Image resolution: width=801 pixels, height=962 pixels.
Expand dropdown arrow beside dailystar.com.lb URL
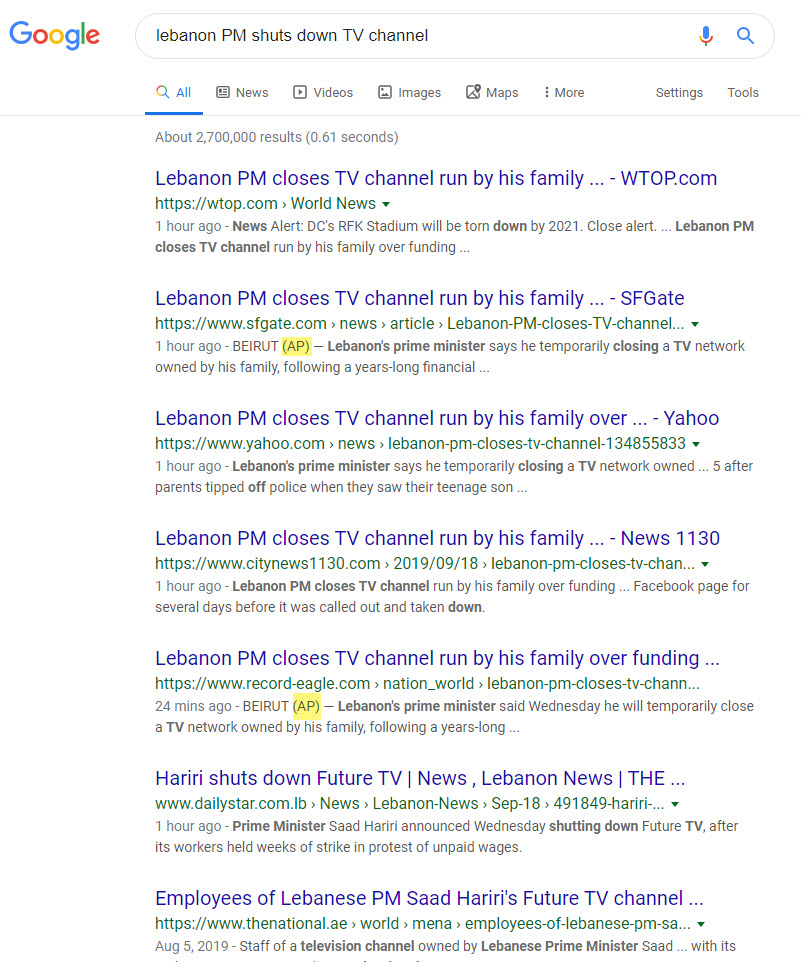[x=676, y=804]
